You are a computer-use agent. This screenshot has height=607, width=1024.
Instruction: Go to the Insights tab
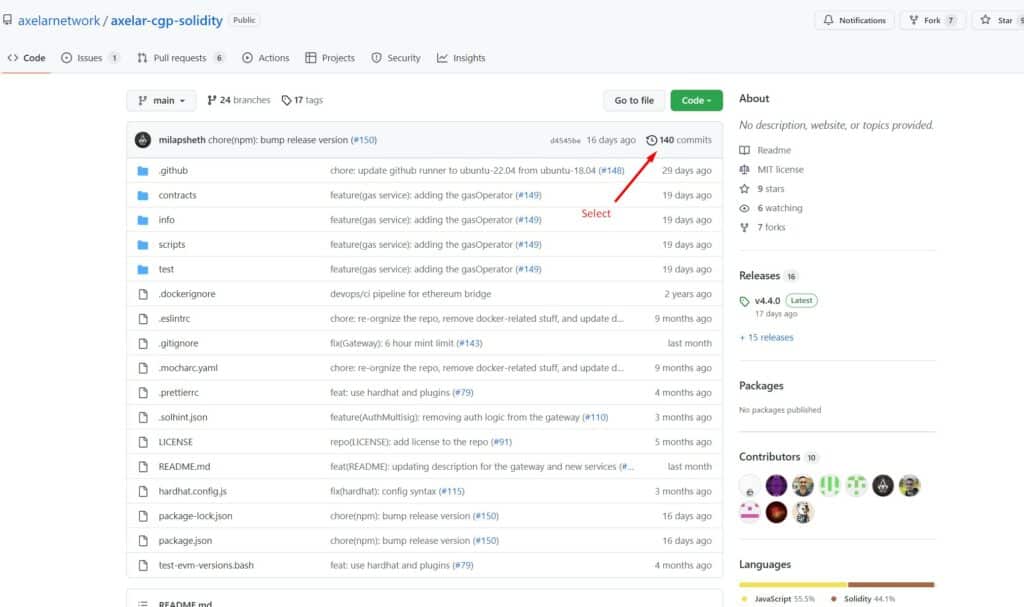(461, 58)
